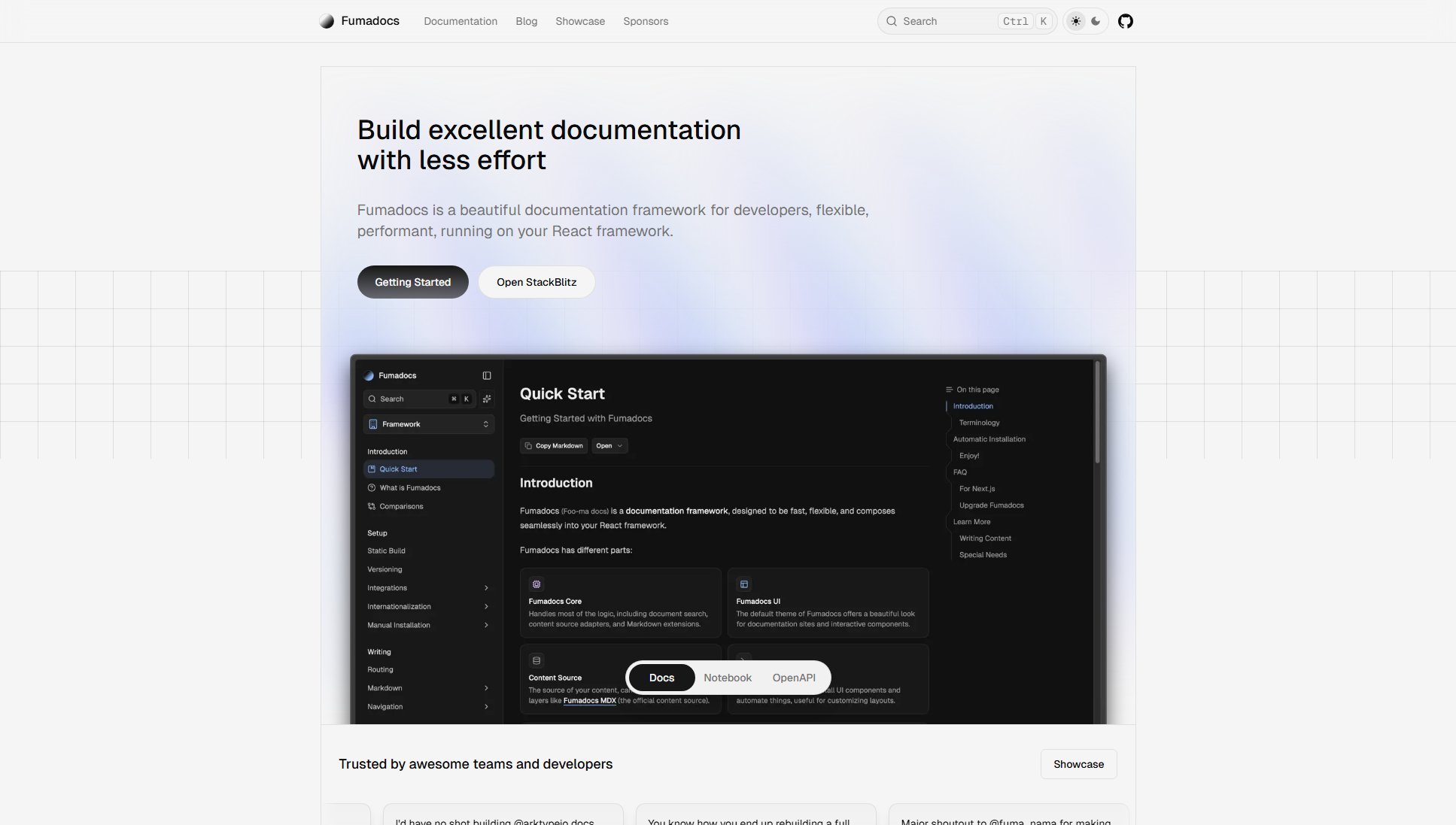
Task: Open the Blog nav link
Action: [x=527, y=21]
